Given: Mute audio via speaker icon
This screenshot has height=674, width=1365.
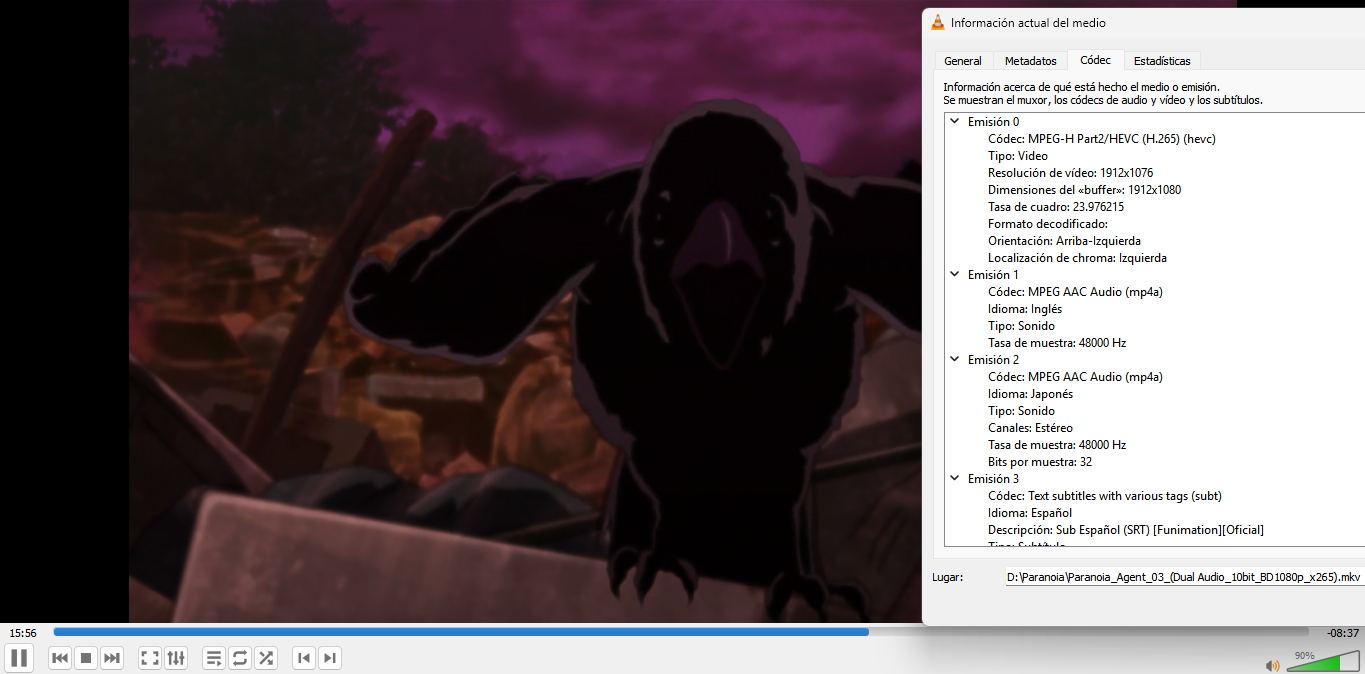Looking at the screenshot, I should point(1273,665).
